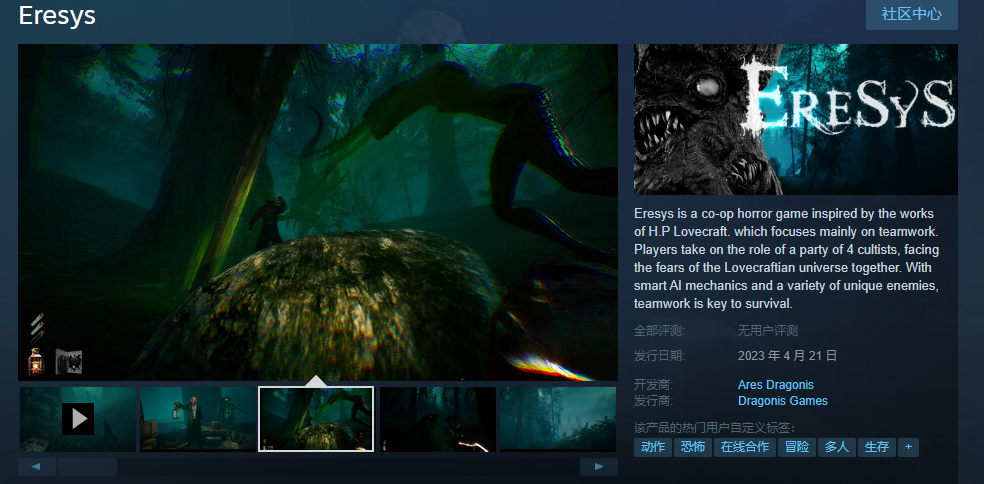The width and height of the screenshot is (984, 484).
Task: Open the 社区中心 community hub
Action: [911, 14]
